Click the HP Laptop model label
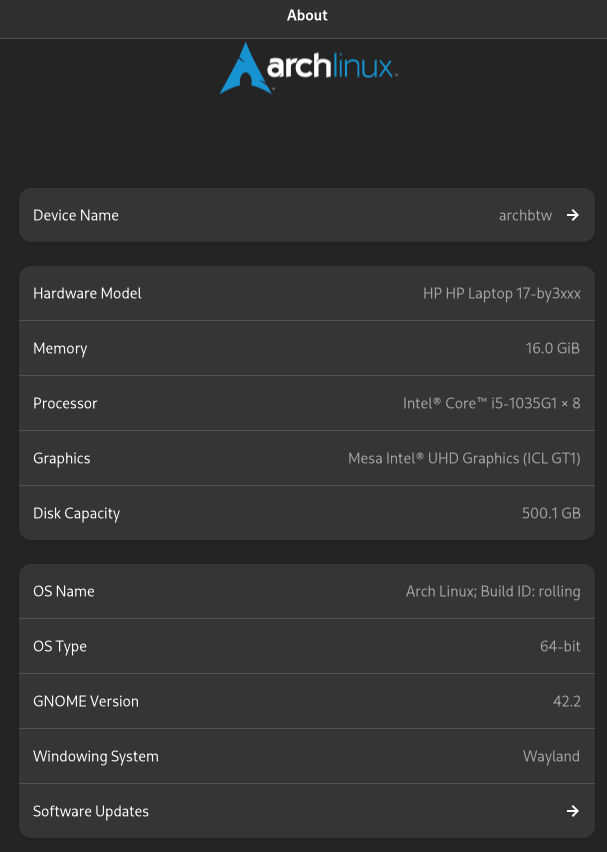607x852 pixels. point(501,293)
